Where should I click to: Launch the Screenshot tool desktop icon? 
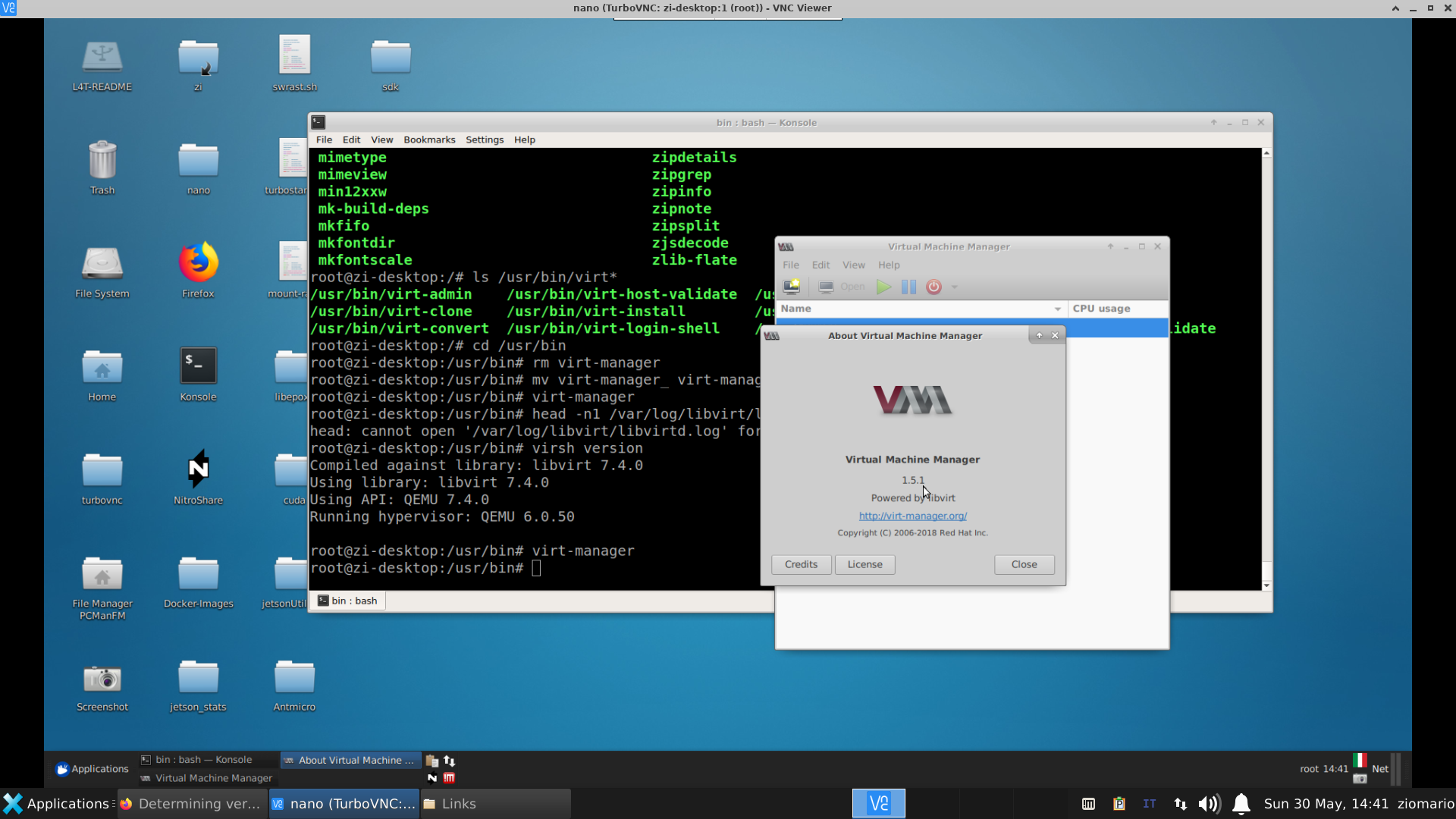click(102, 687)
